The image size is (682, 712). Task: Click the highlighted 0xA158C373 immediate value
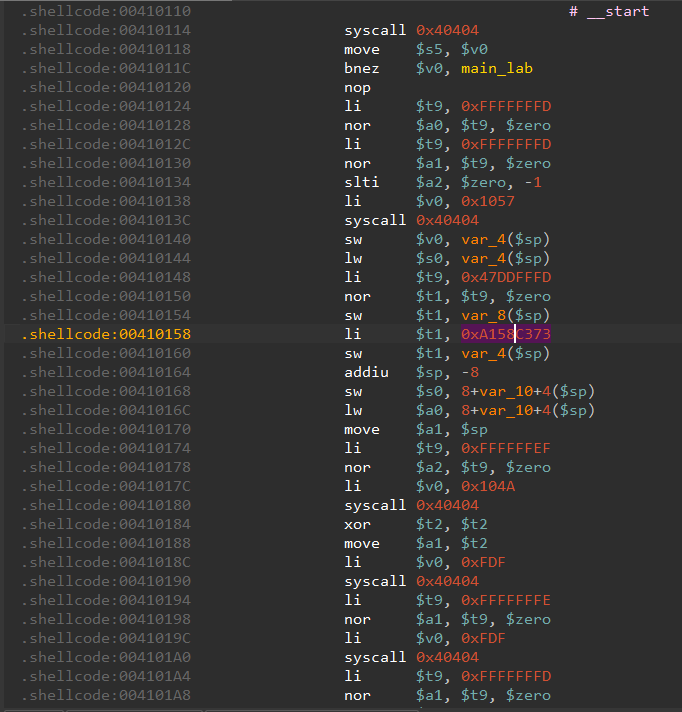tap(506, 334)
